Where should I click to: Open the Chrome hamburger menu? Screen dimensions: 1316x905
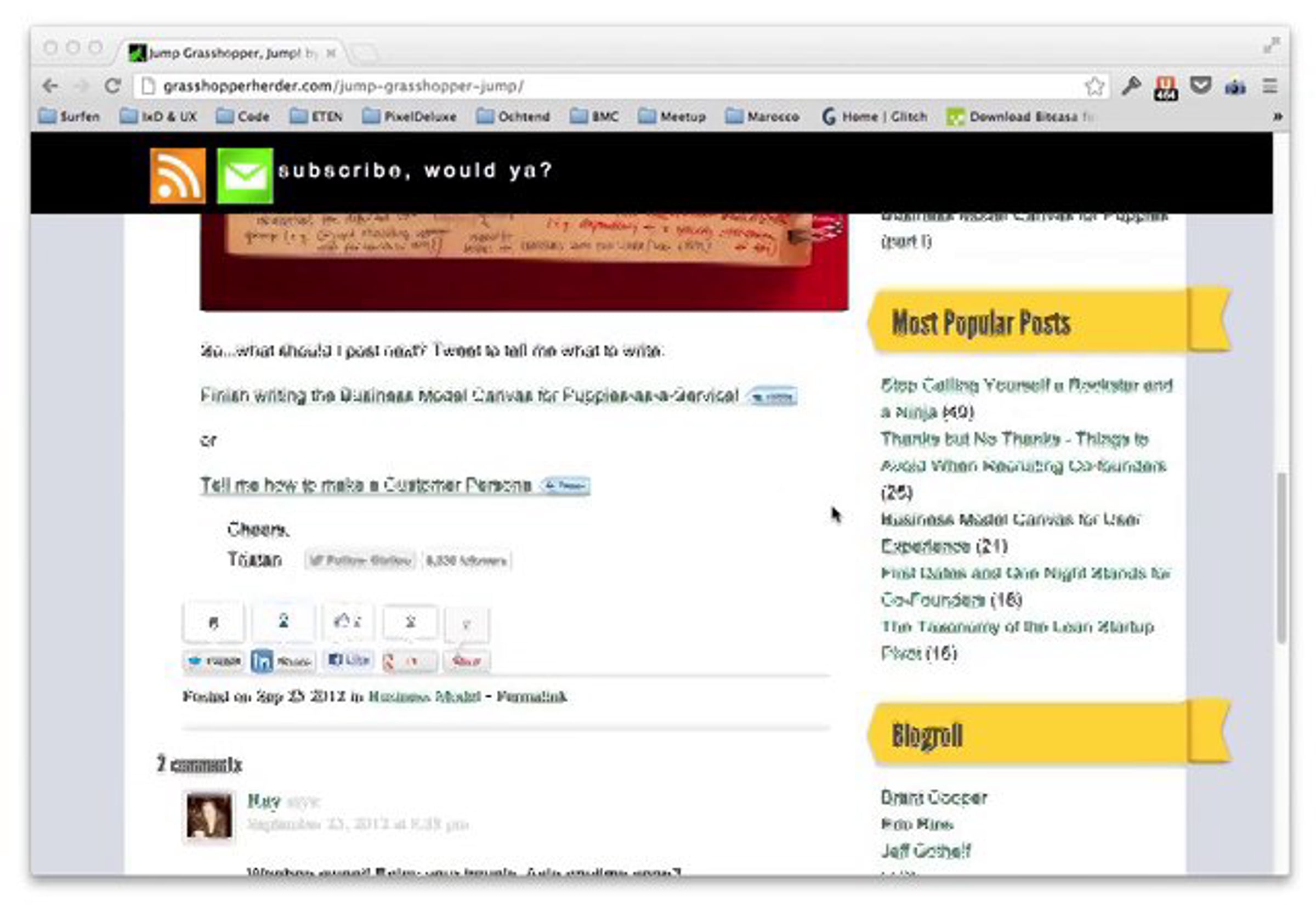pyautogui.click(x=1269, y=86)
